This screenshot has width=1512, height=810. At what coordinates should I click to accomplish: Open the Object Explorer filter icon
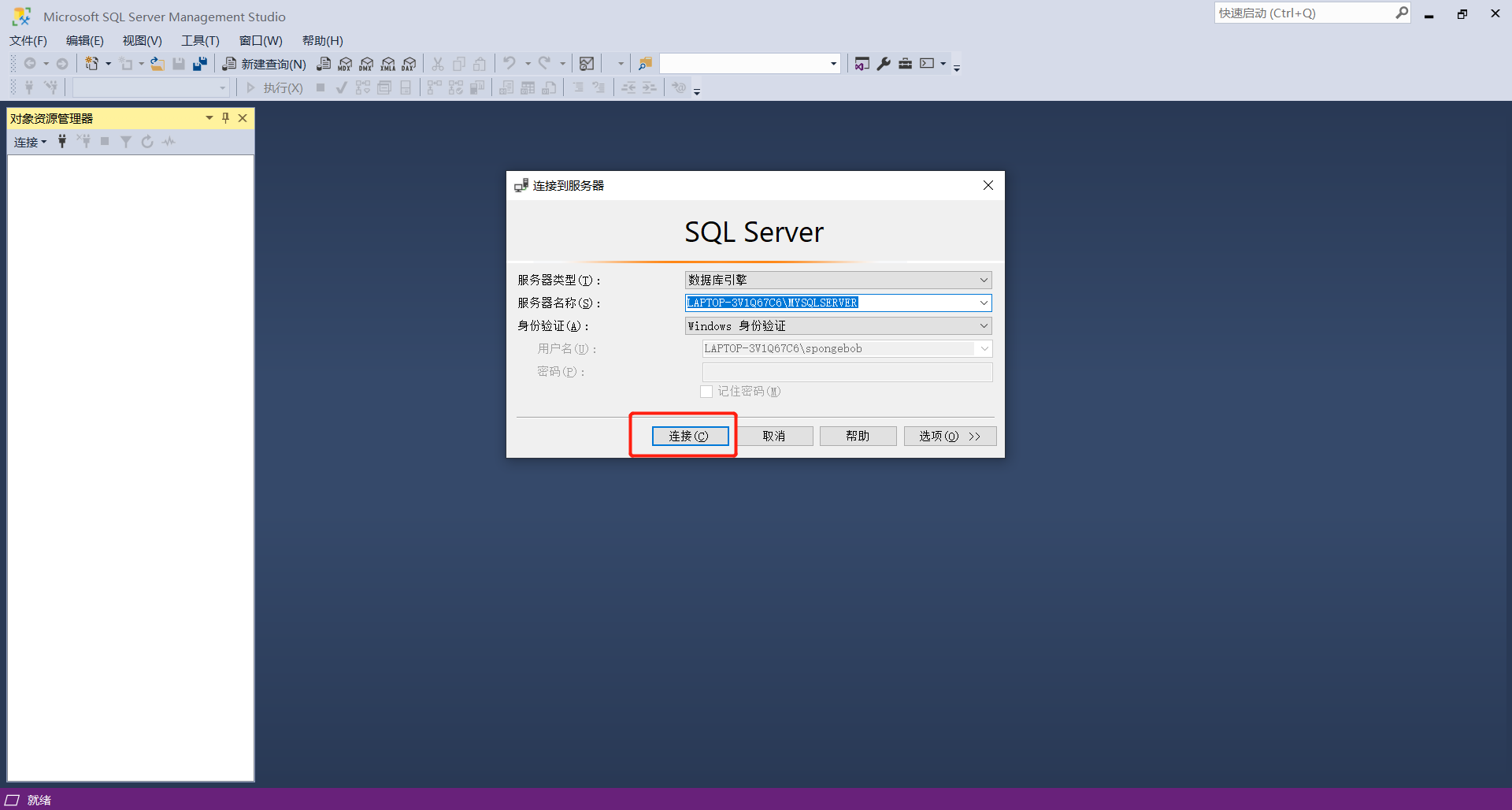[x=125, y=142]
